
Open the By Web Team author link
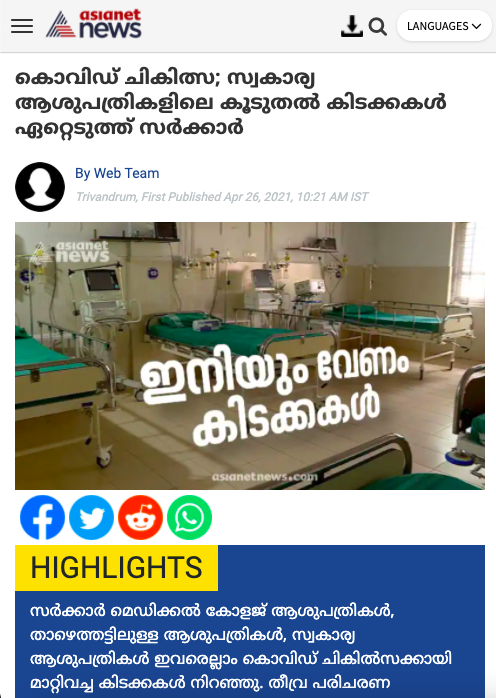click(117, 173)
